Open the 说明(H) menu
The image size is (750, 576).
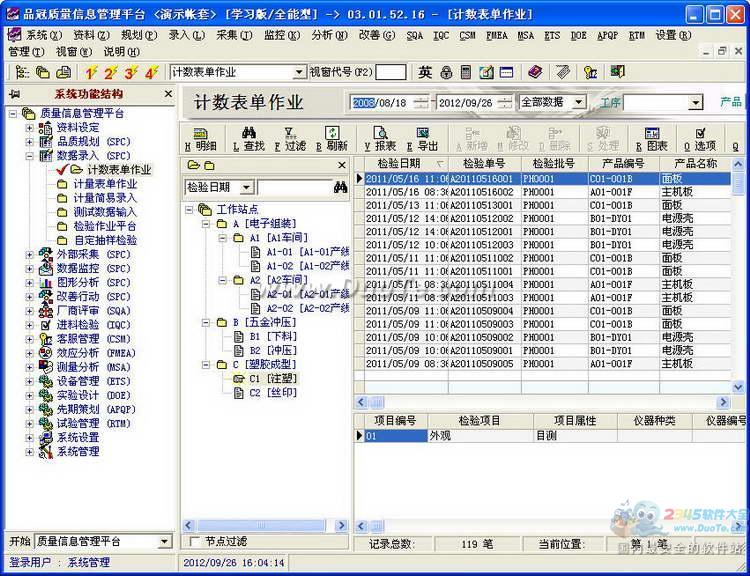(x=121, y=52)
